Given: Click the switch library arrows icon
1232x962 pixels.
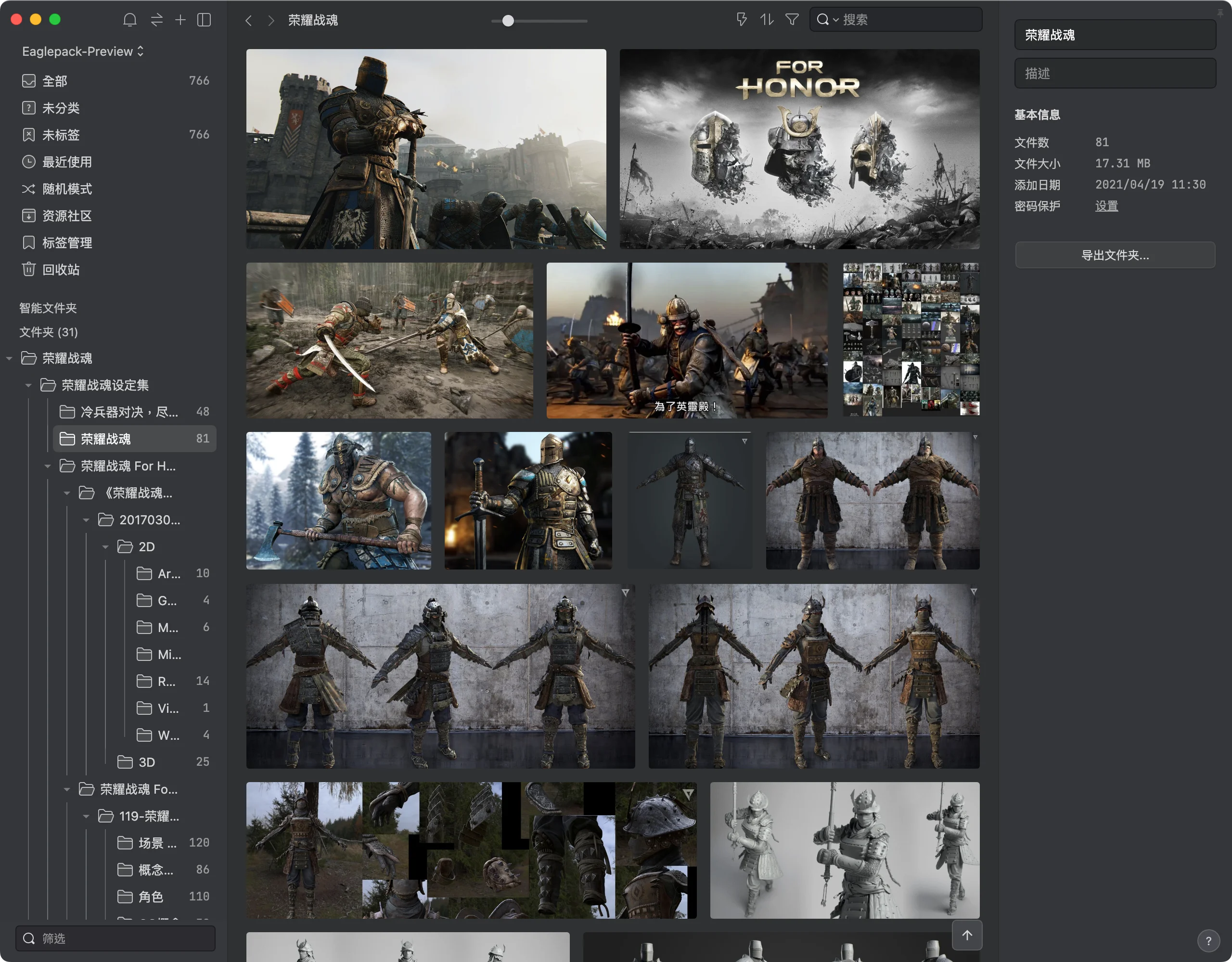Looking at the screenshot, I should (x=156, y=20).
